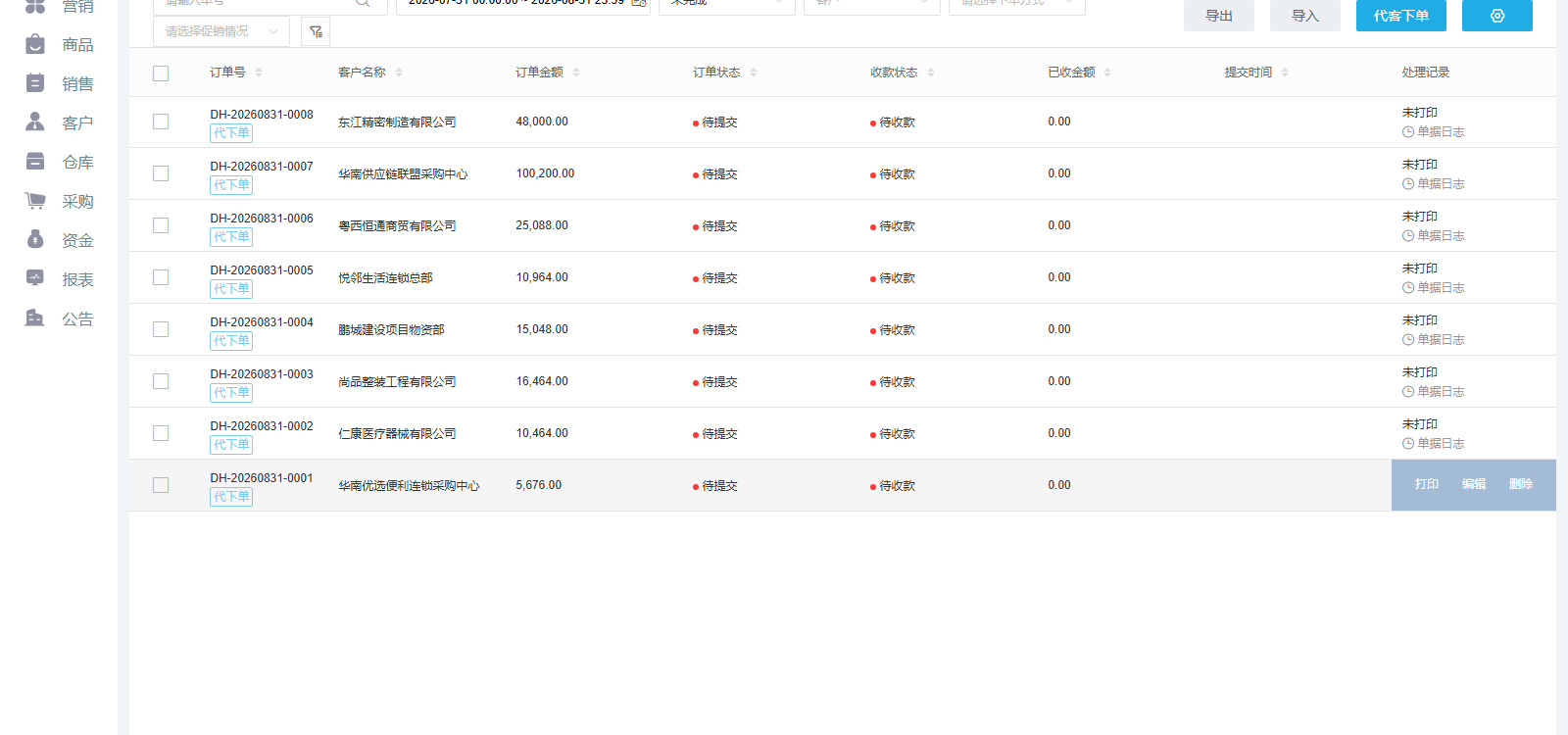The image size is (1568, 735).
Task: Tick the select-all checkbox in the table header
Action: click(x=161, y=73)
